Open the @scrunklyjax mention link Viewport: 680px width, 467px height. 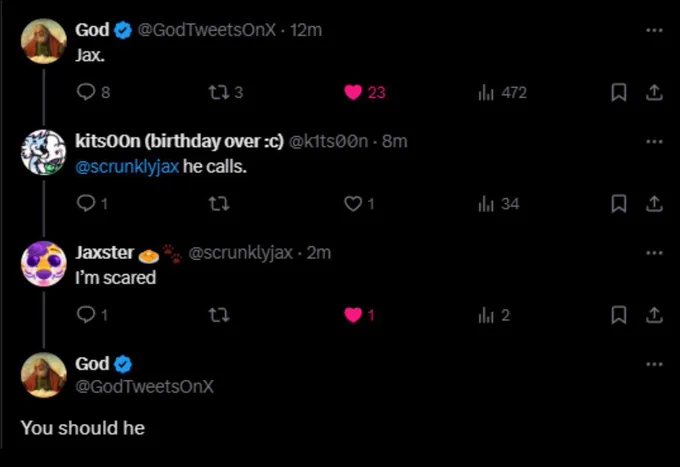[127, 167]
